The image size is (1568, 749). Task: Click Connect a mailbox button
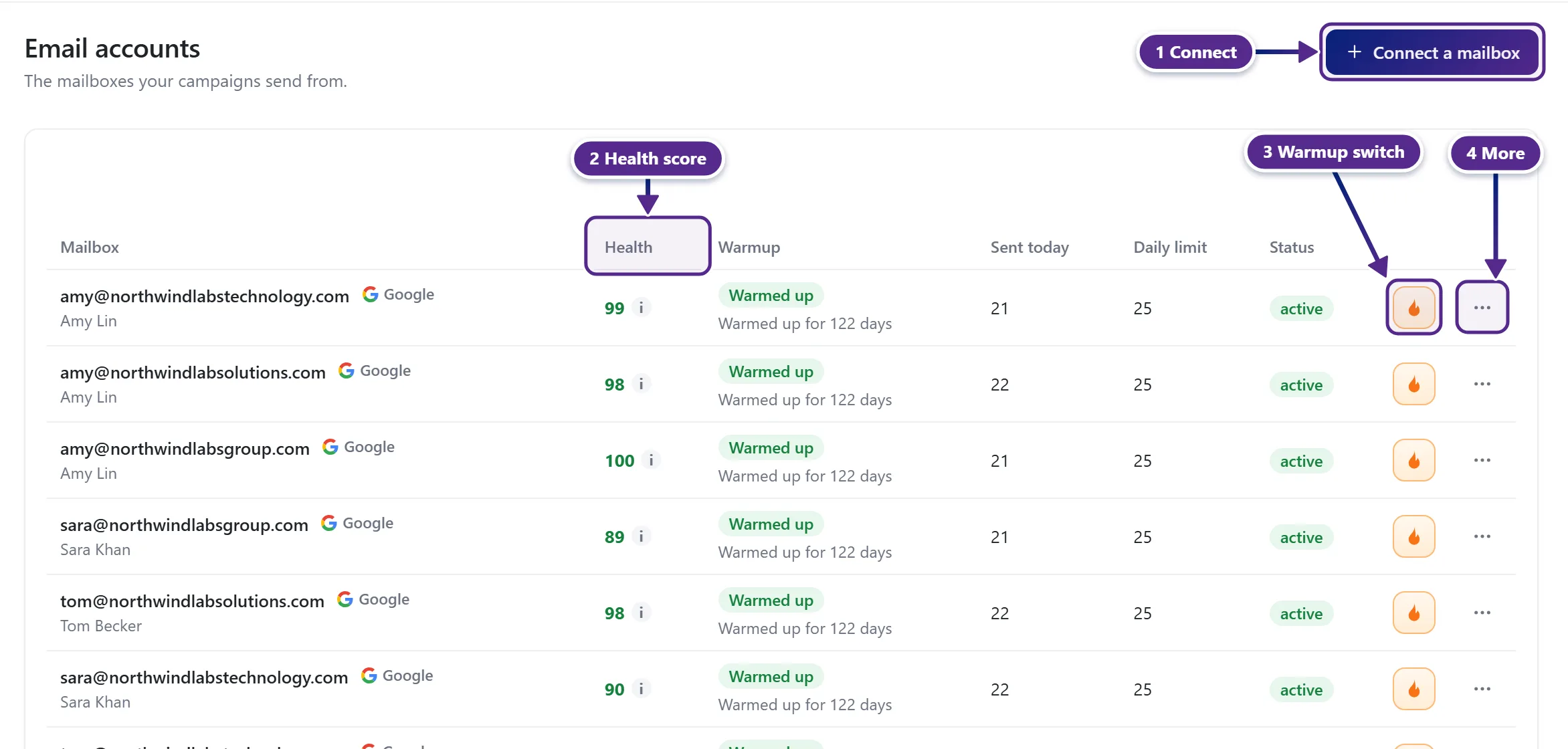[1432, 52]
